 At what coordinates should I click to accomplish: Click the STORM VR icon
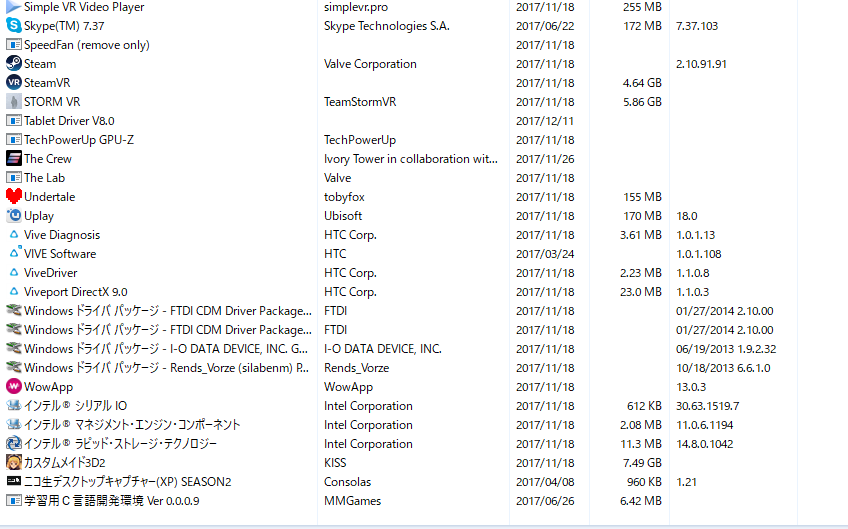point(14,102)
